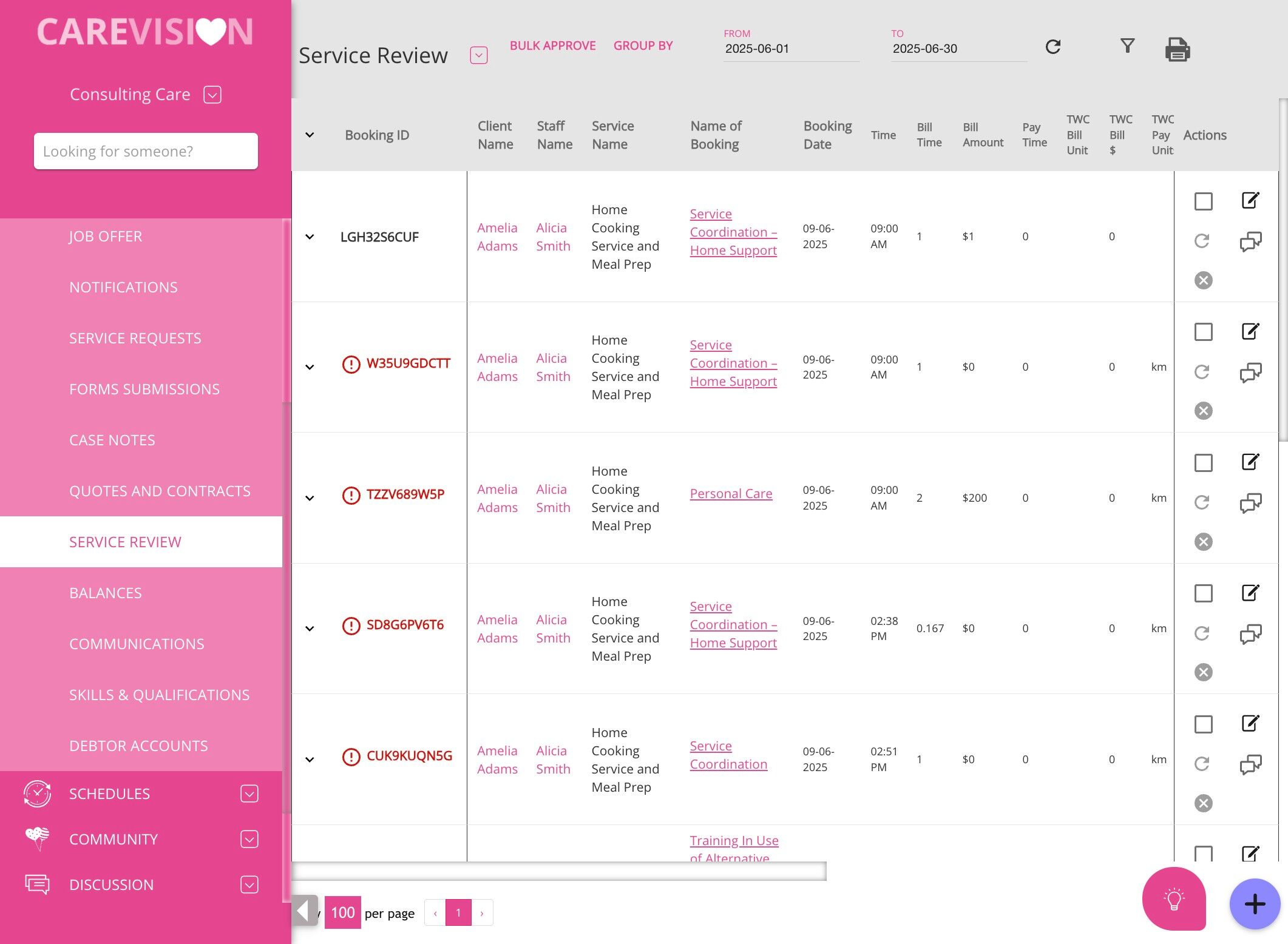Click the blue plus add button
Screen dimensions: 1288x944
pyautogui.click(x=1254, y=904)
